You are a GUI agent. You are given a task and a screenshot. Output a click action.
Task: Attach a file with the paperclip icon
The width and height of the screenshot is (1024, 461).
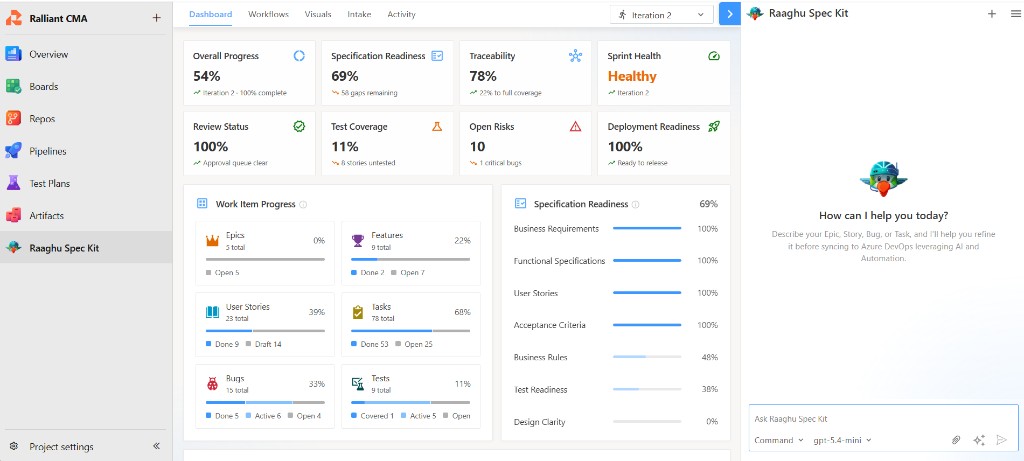(956, 440)
